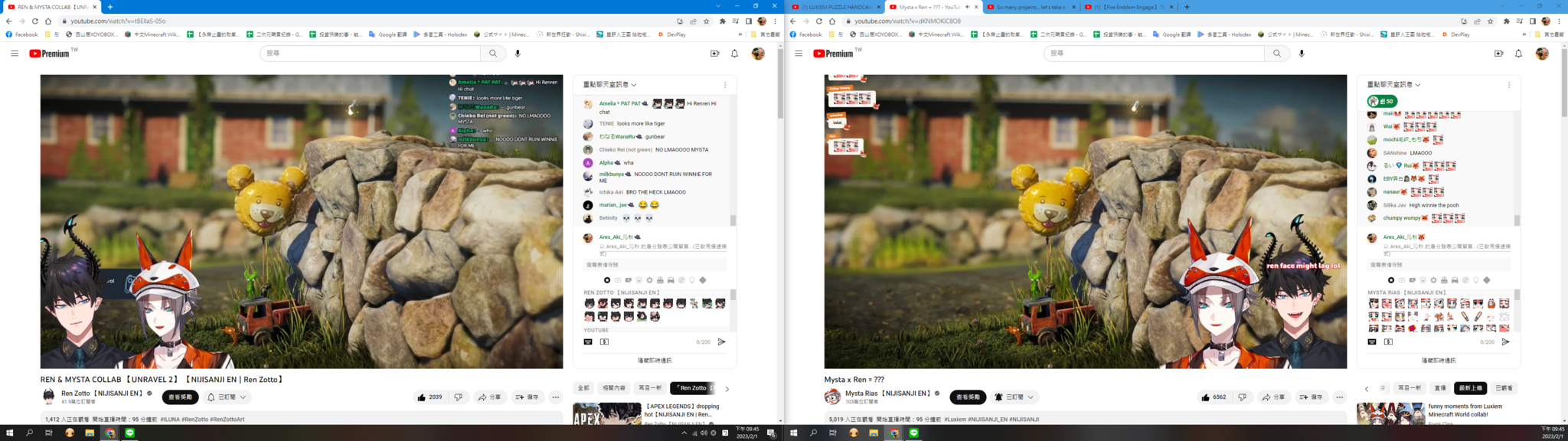Open the Create video menu in Ren Zotto window
Viewport: 1568px width, 441px height.
(714, 54)
